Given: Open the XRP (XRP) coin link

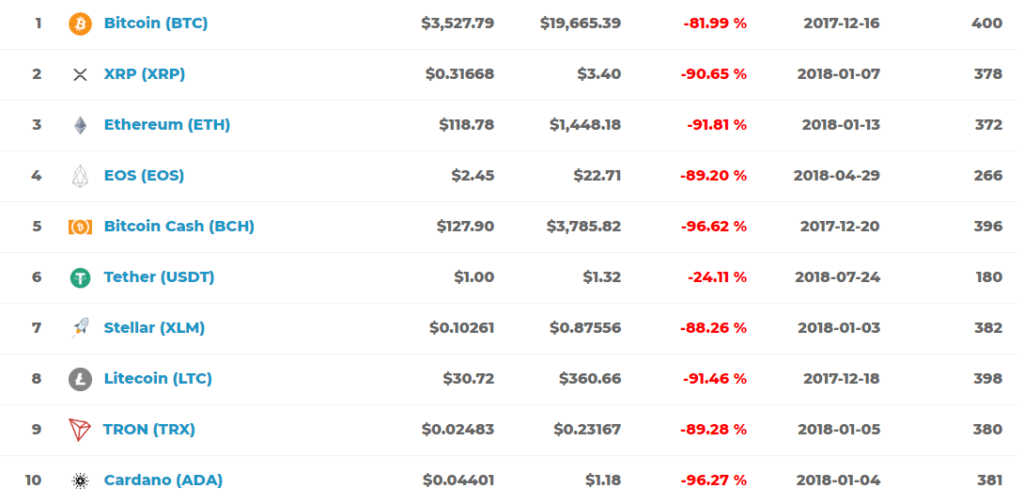Looking at the screenshot, I should coord(144,74).
